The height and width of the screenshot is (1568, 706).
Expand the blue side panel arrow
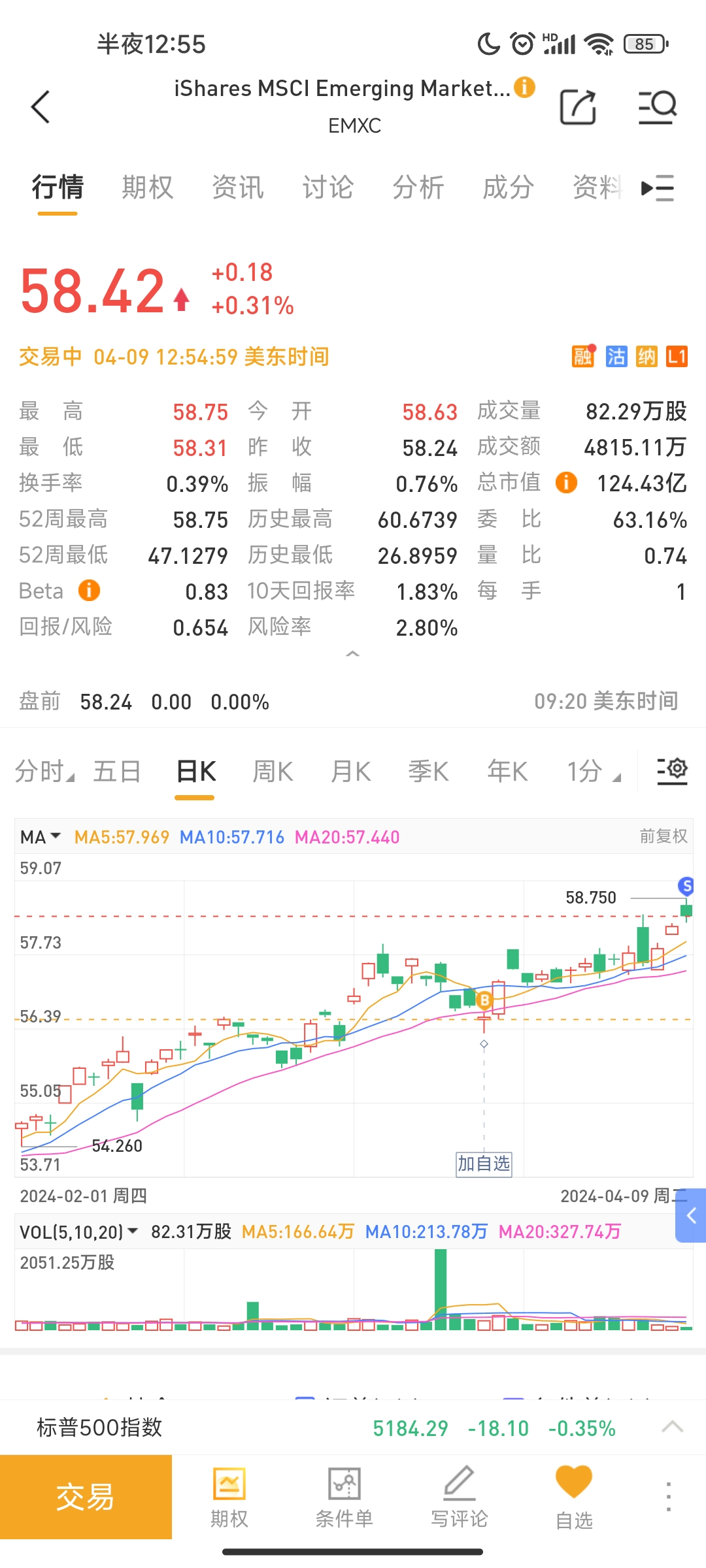click(691, 1215)
